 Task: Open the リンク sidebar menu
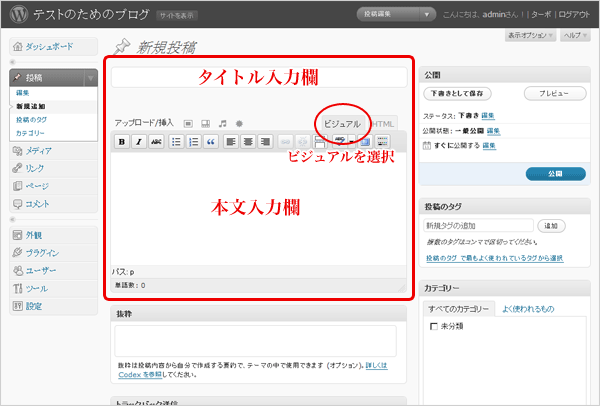pyautogui.click(x=53, y=168)
